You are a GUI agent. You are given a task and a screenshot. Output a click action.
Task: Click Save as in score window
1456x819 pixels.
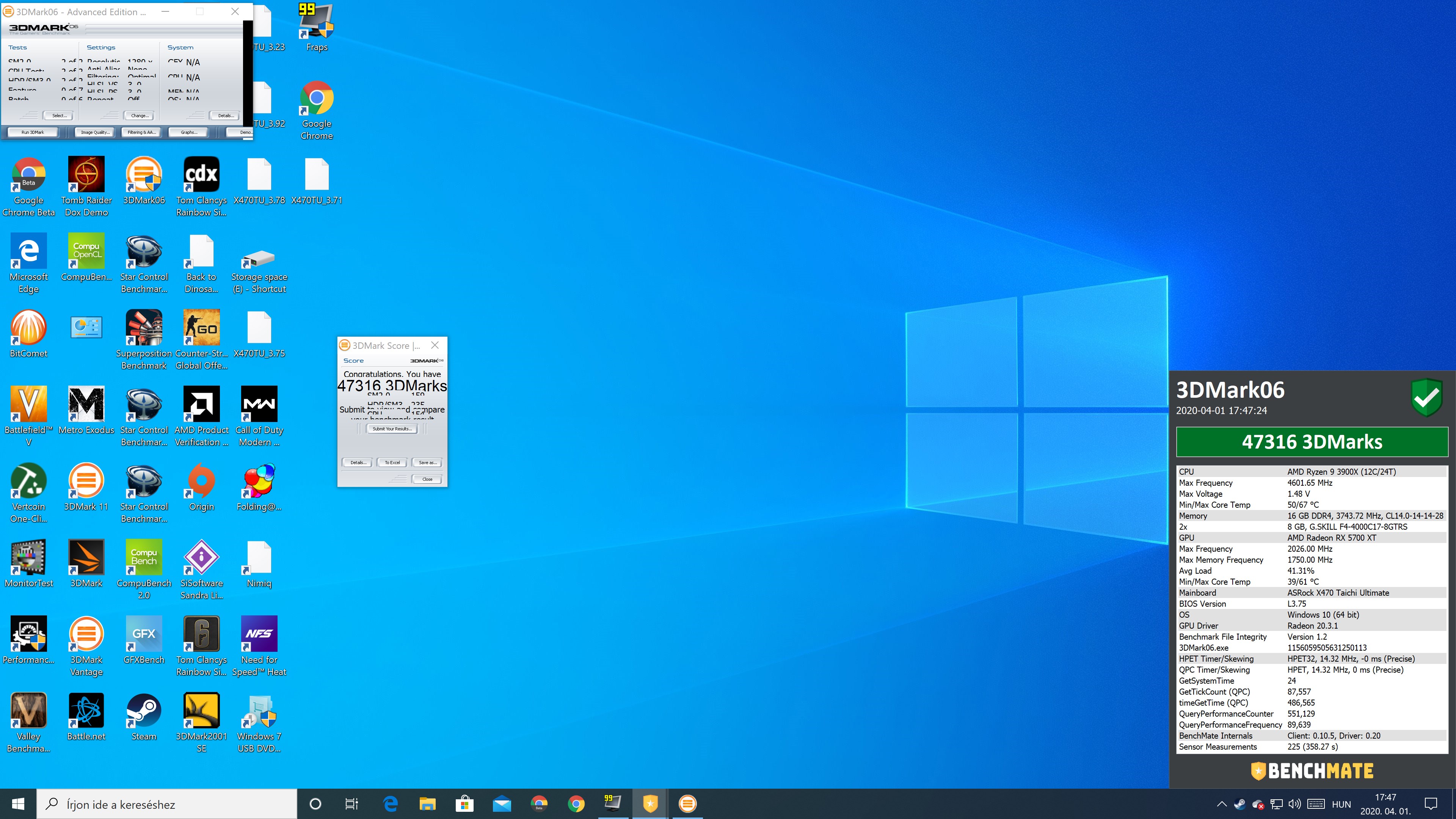tap(427, 463)
